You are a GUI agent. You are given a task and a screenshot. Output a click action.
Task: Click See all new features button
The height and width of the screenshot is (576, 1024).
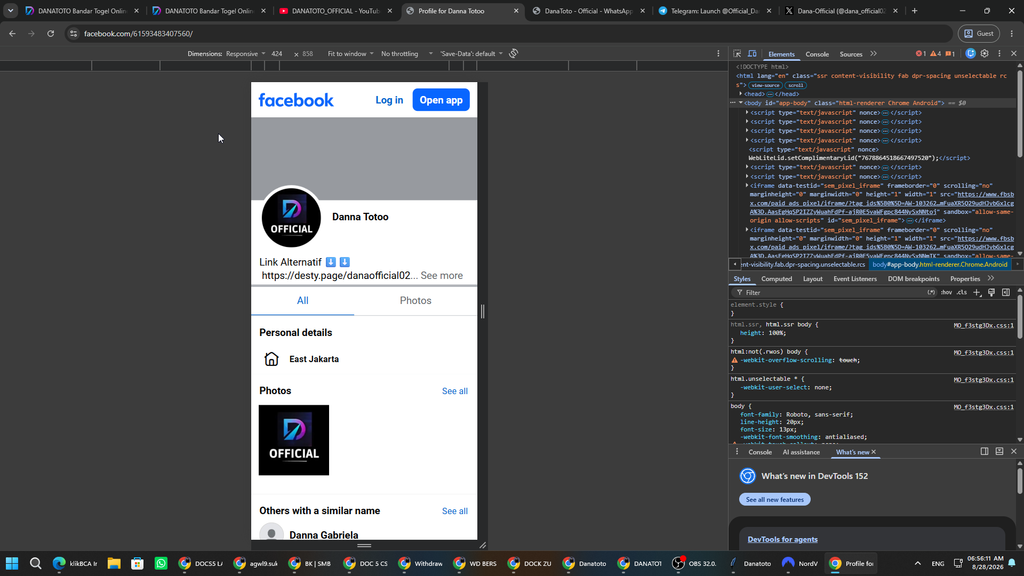(775, 500)
